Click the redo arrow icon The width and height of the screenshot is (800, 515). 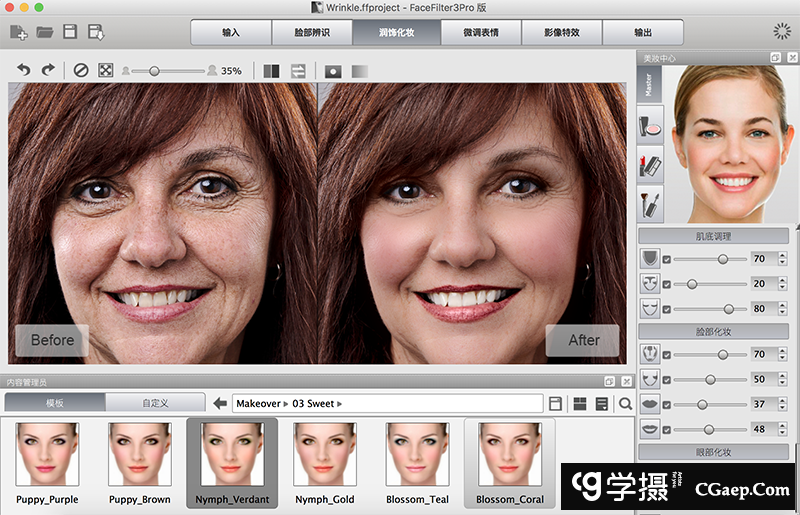(x=48, y=70)
